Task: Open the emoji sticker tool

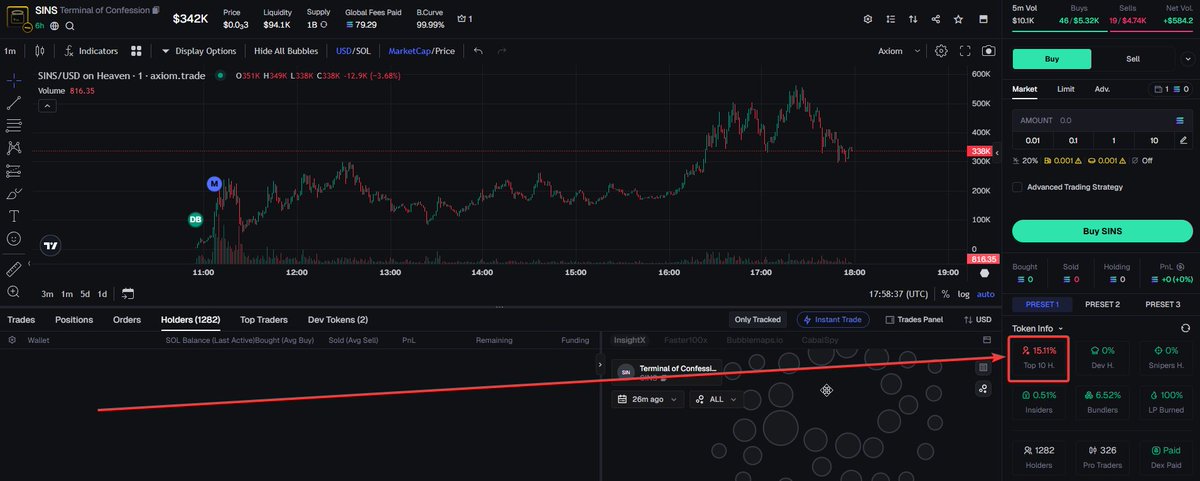Action: pos(14,239)
